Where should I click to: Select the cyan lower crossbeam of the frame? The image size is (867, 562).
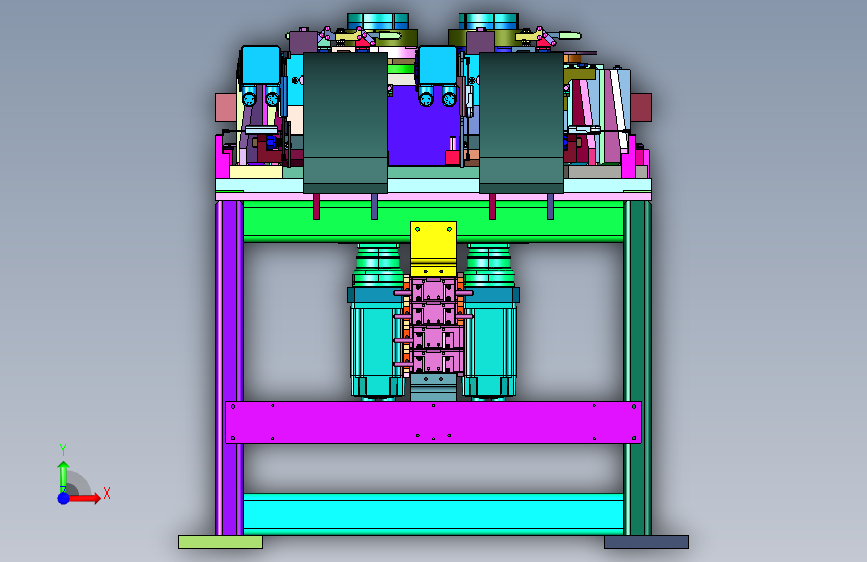pyautogui.click(x=434, y=514)
